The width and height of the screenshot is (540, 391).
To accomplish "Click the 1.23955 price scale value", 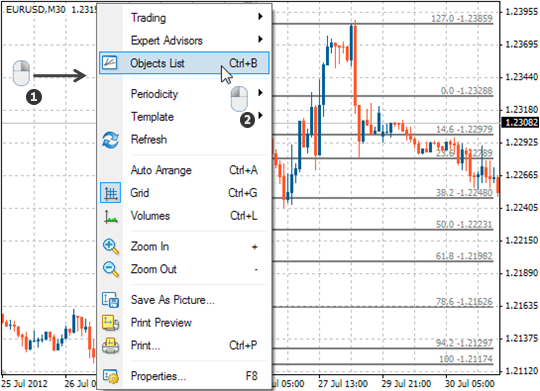I will point(521,12).
